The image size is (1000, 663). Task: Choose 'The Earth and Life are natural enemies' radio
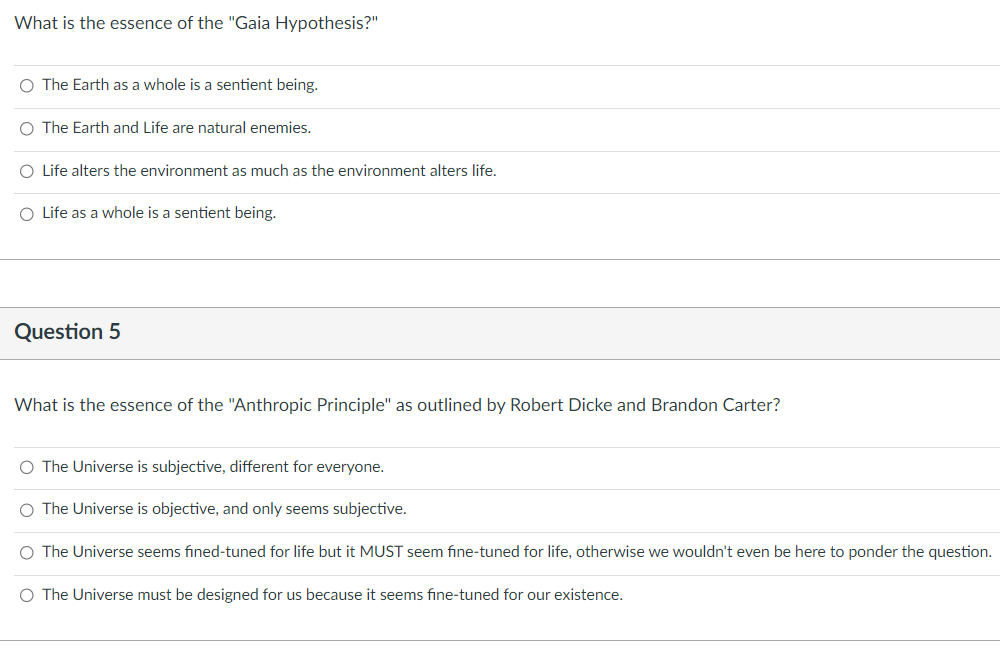[x=27, y=129]
